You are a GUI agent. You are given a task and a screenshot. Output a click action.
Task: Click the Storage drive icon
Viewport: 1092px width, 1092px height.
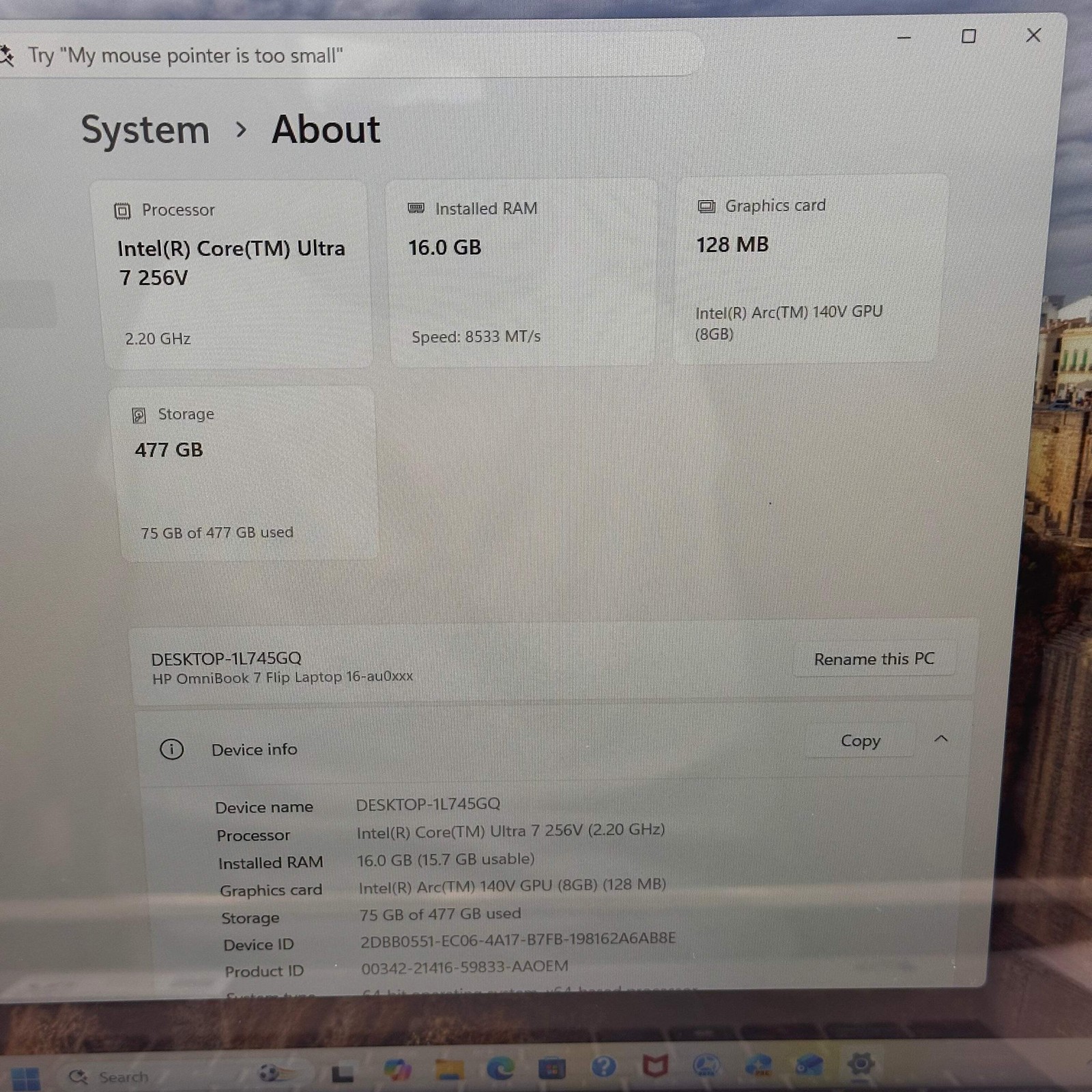[139, 415]
